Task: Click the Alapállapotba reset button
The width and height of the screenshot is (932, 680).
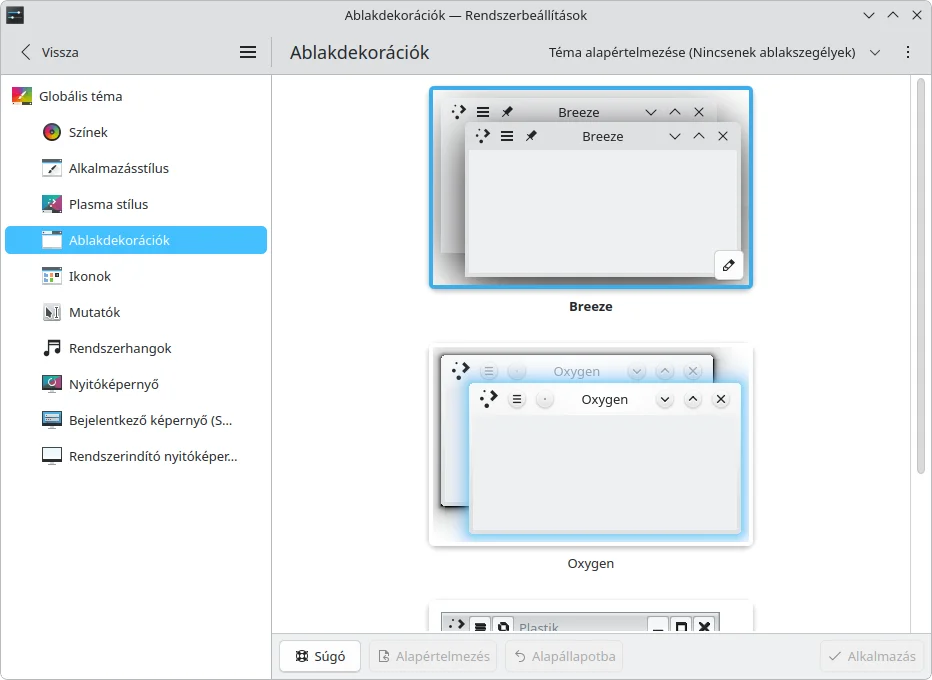Action: (x=564, y=656)
